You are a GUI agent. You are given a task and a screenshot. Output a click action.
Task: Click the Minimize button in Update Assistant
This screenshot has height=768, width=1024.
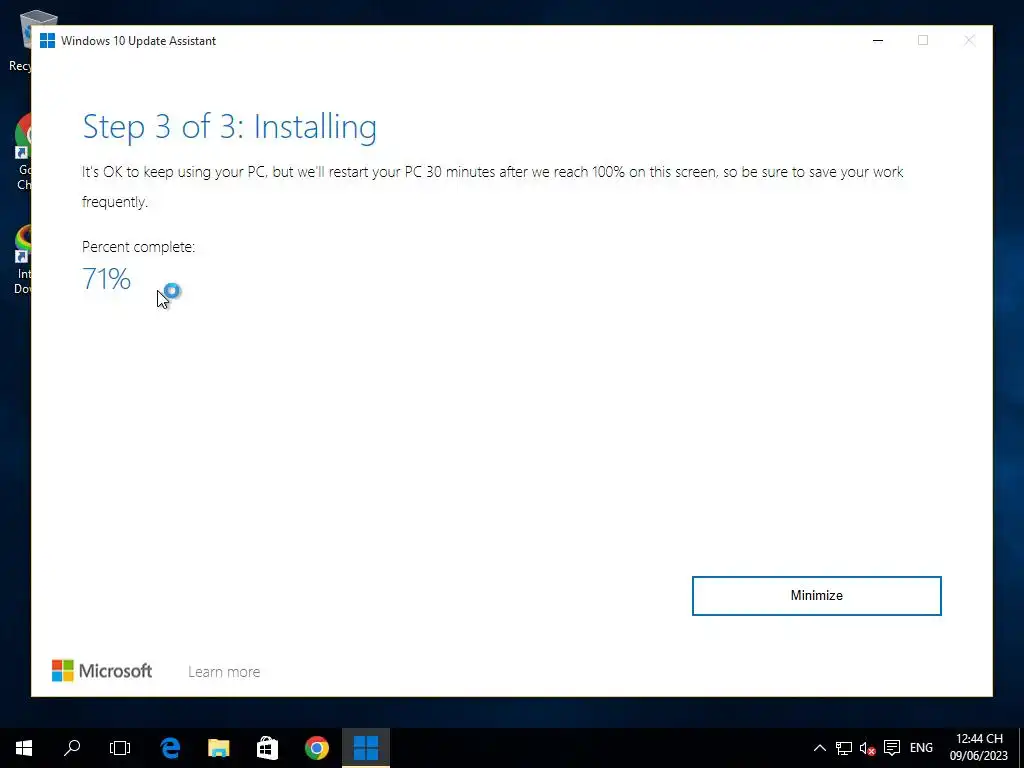point(816,596)
